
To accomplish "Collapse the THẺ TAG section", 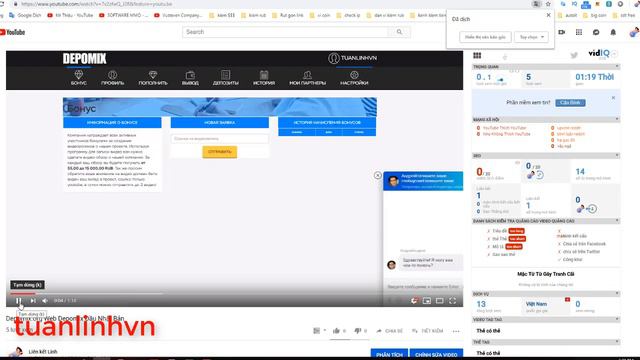I will [617, 342].
